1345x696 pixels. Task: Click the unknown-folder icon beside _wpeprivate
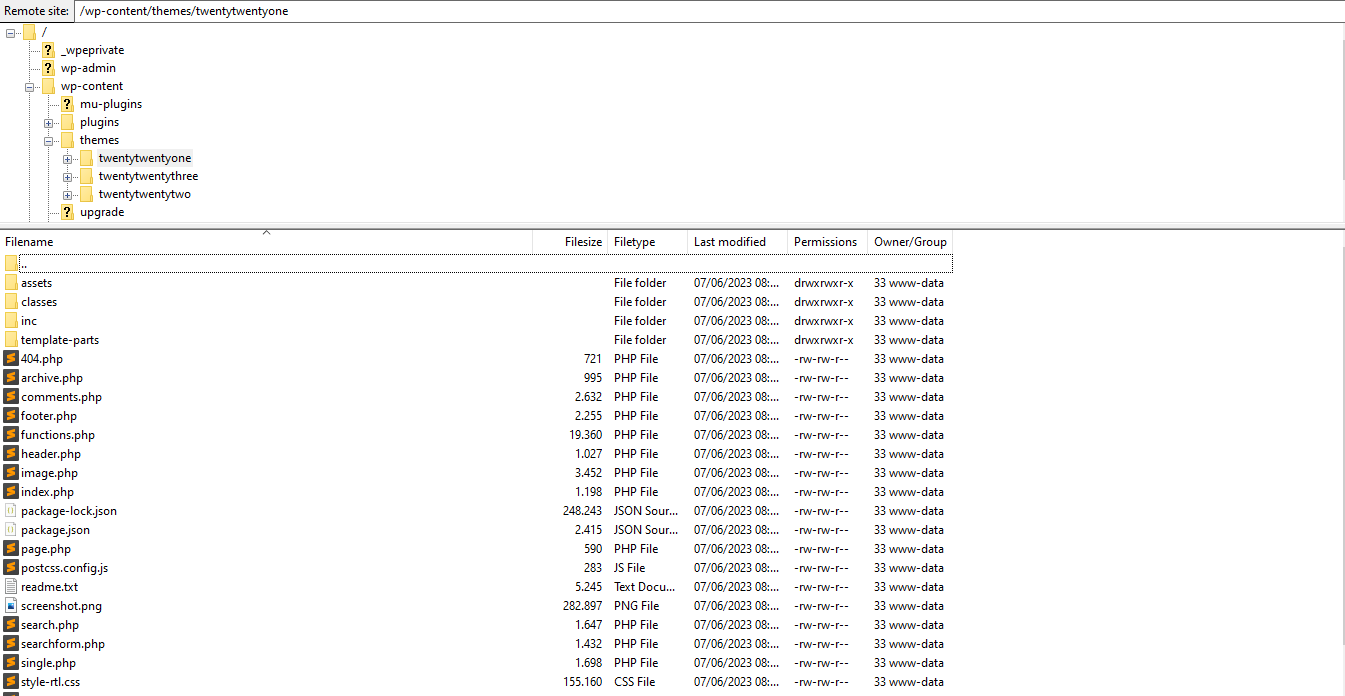48,50
